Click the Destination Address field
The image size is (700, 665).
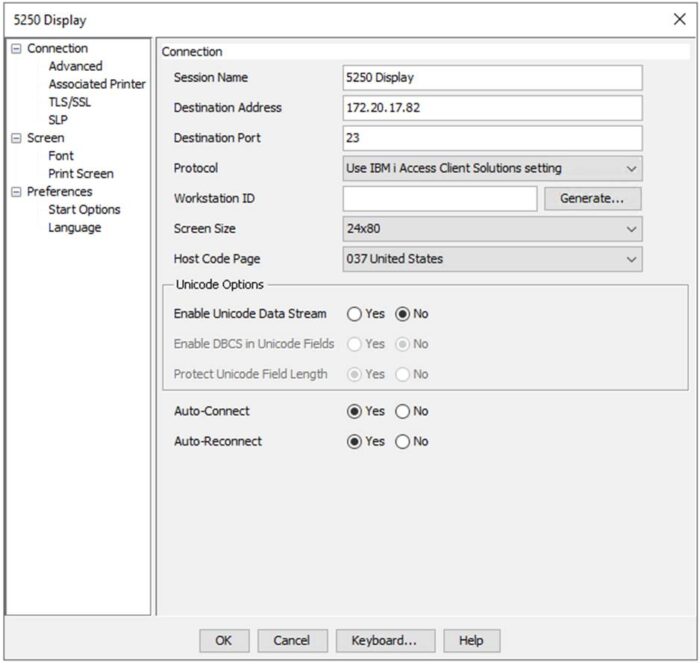492,108
